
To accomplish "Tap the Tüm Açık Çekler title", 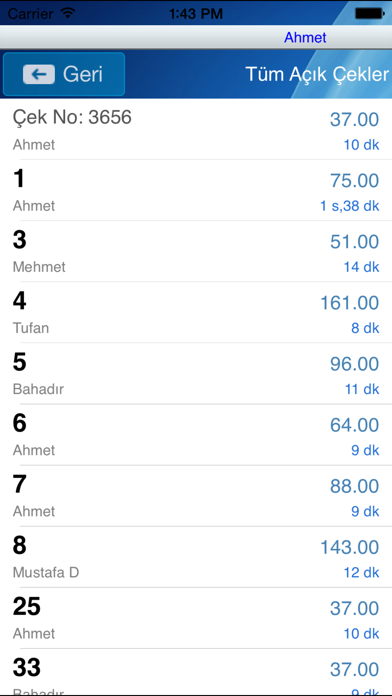I will [x=317, y=75].
